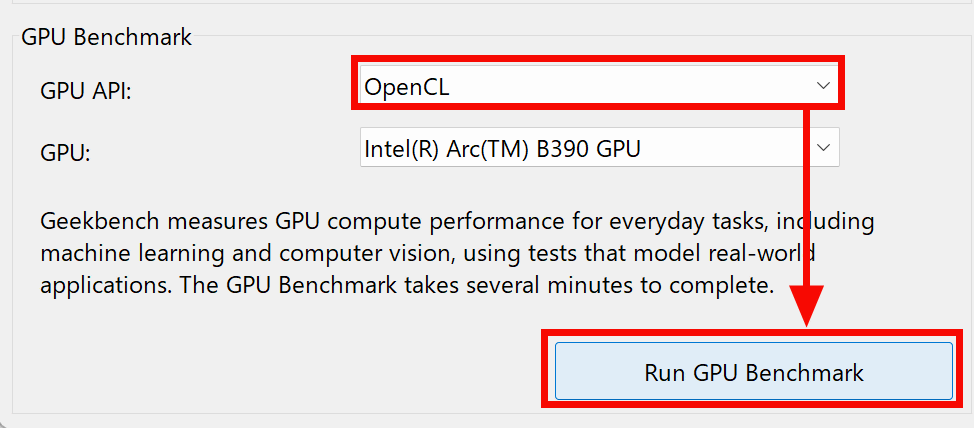Open the GPU device dropdown arrow

click(x=823, y=147)
